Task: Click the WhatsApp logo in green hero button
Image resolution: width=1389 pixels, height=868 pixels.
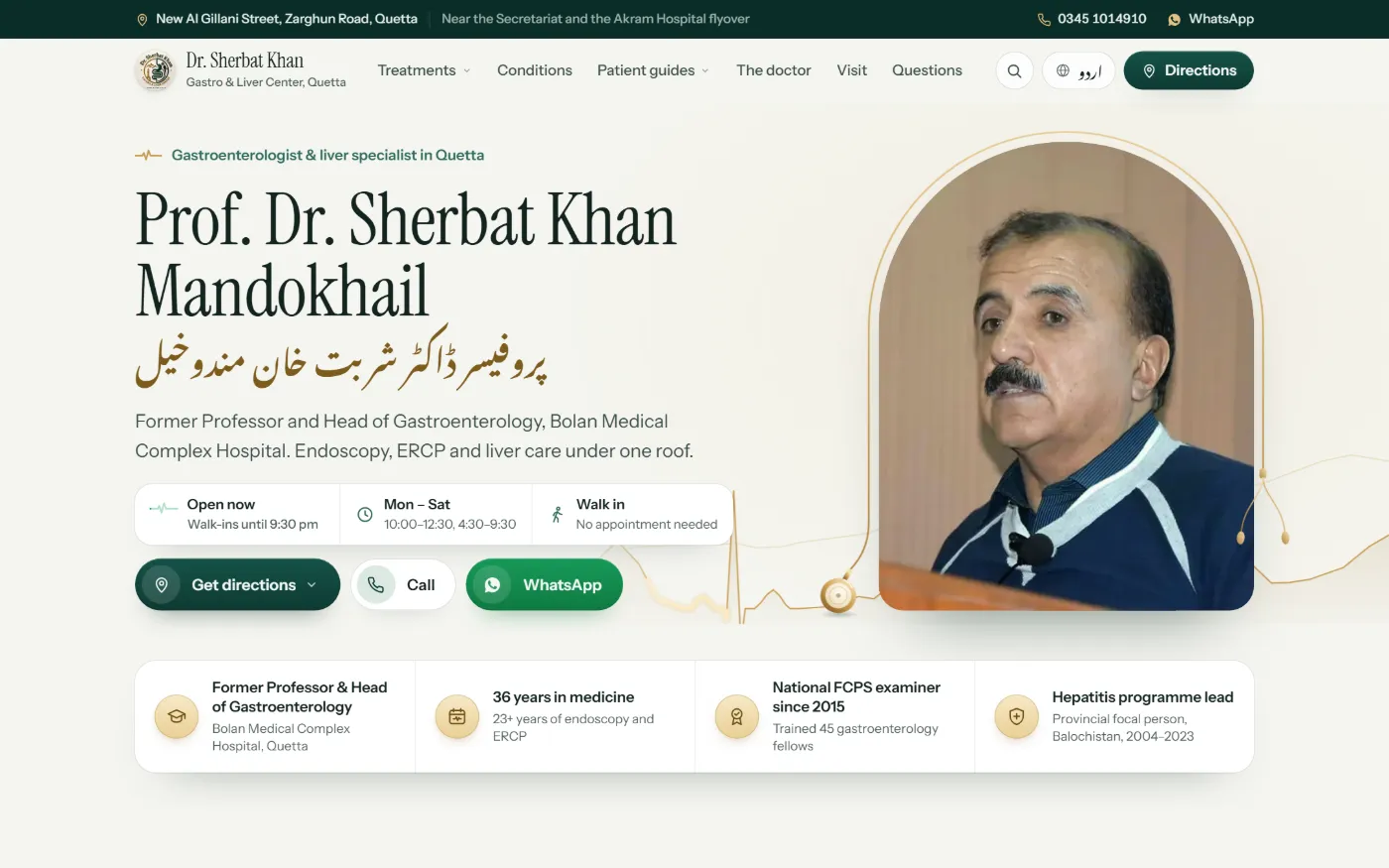Action: click(492, 585)
